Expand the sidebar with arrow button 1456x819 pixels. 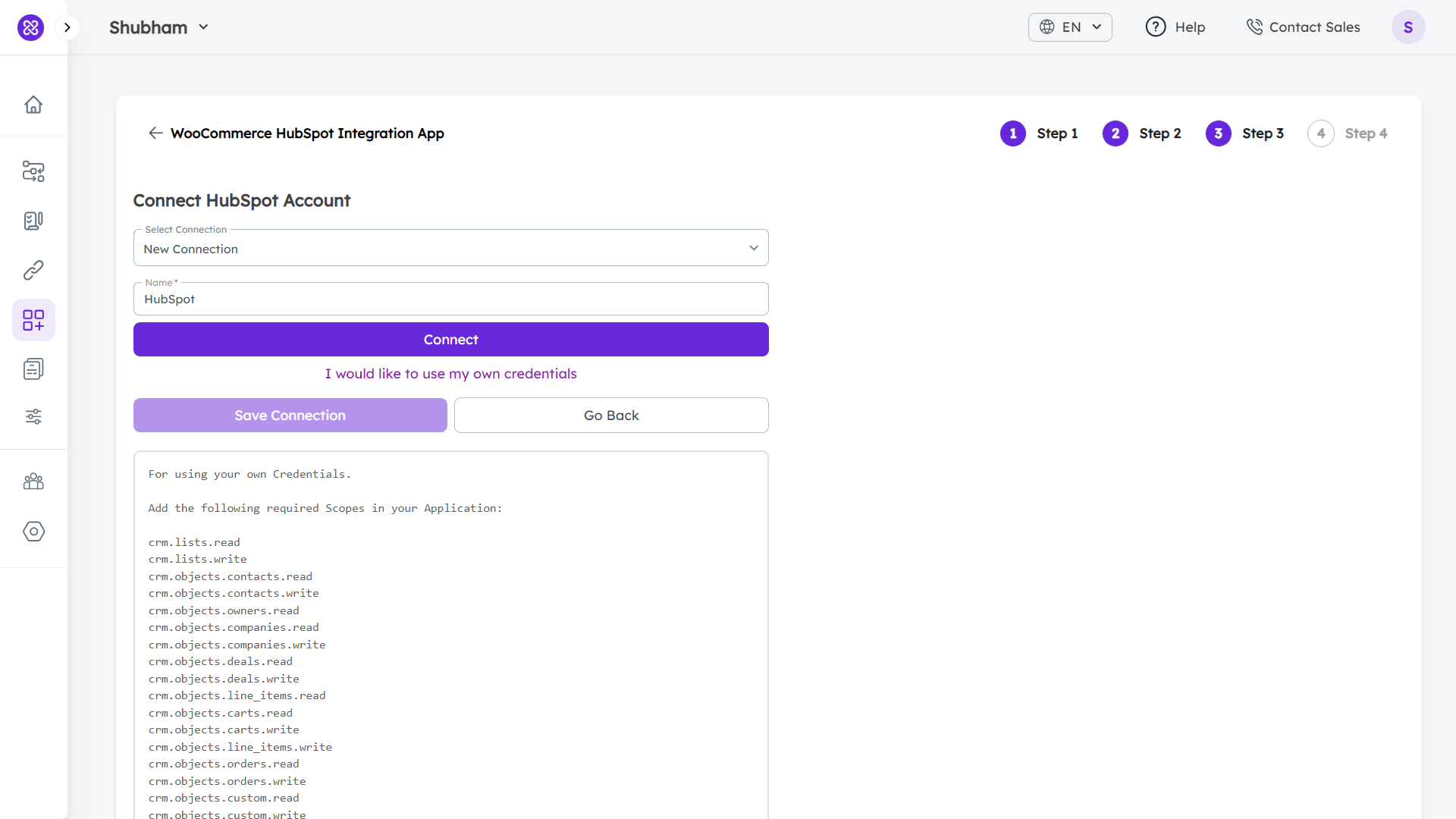coord(67,27)
